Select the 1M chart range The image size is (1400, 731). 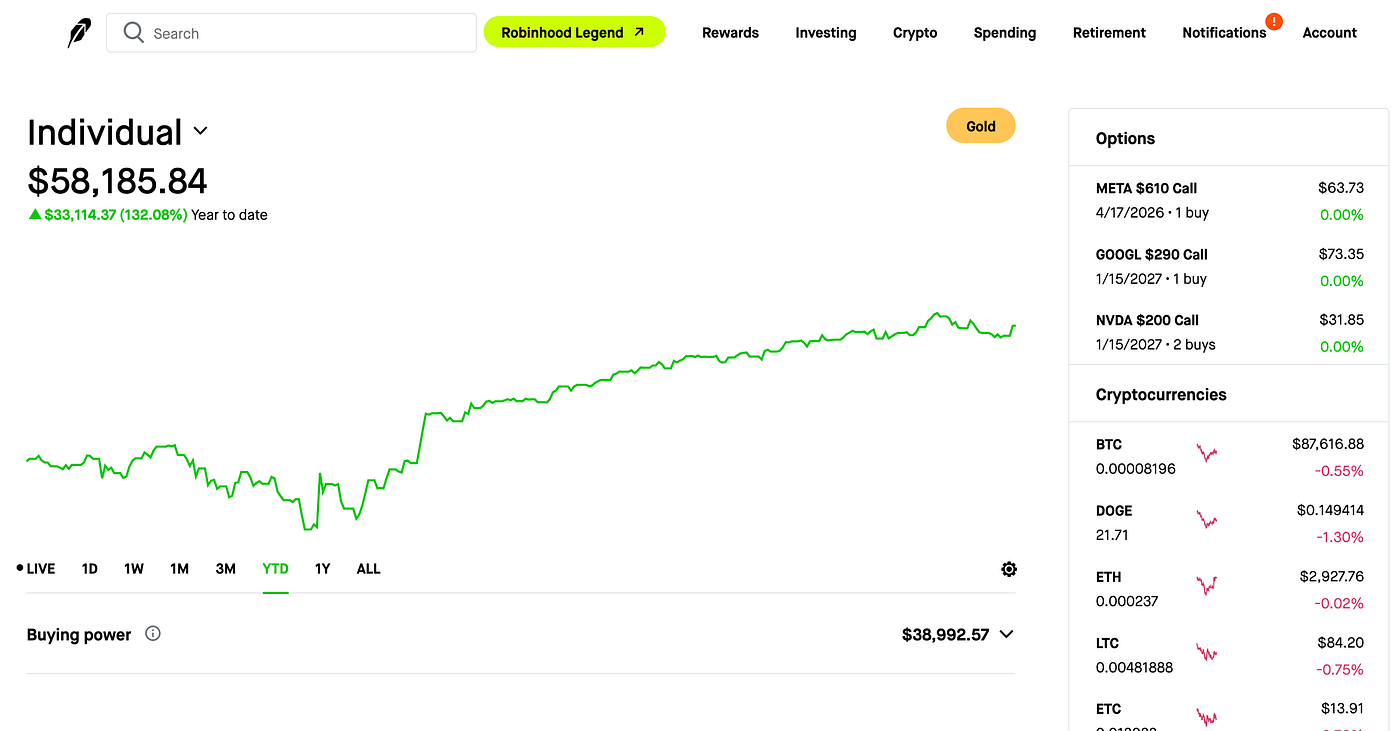coord(179,569)
